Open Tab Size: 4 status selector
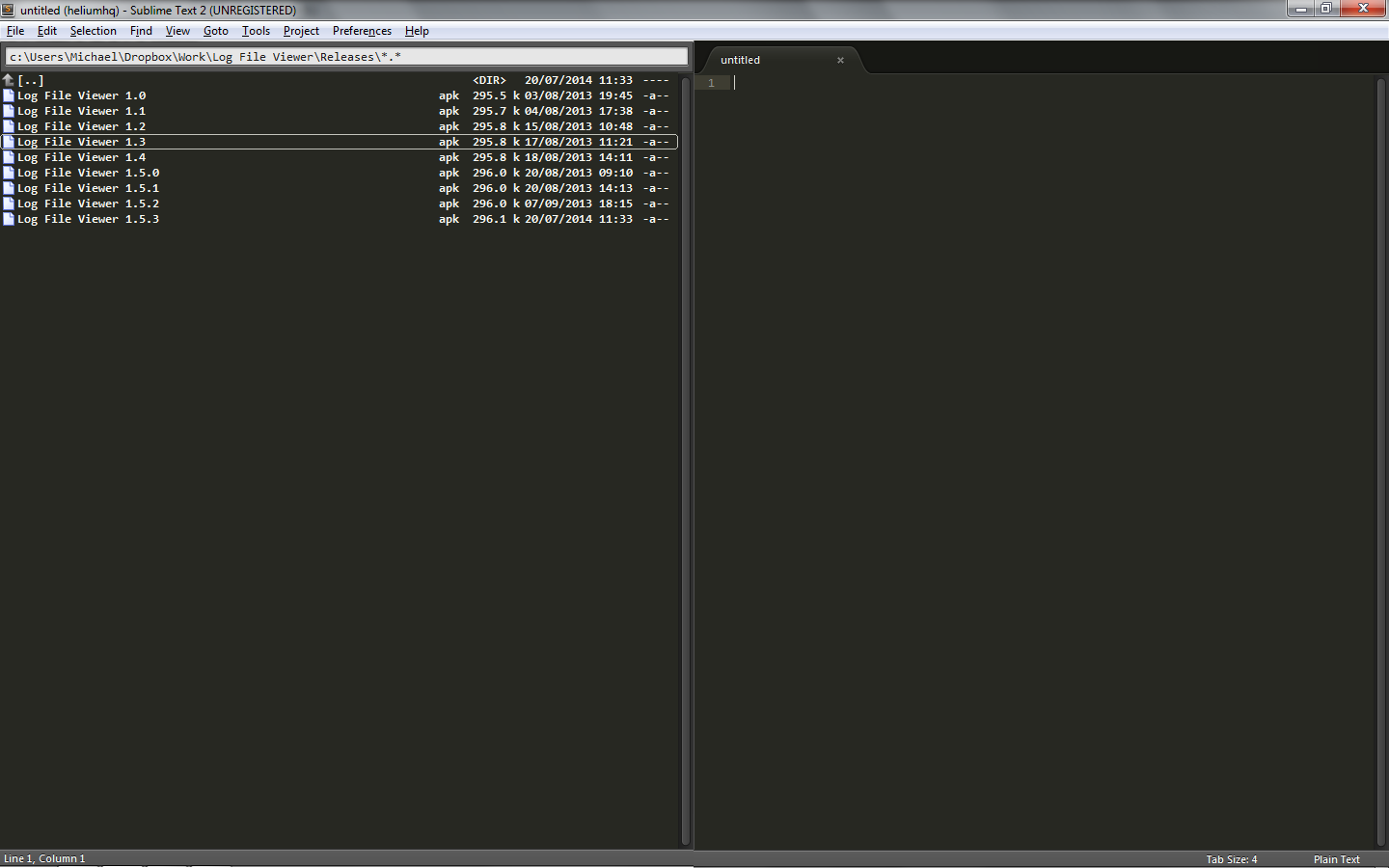 pyautogui.click(x=1232, y=859)
